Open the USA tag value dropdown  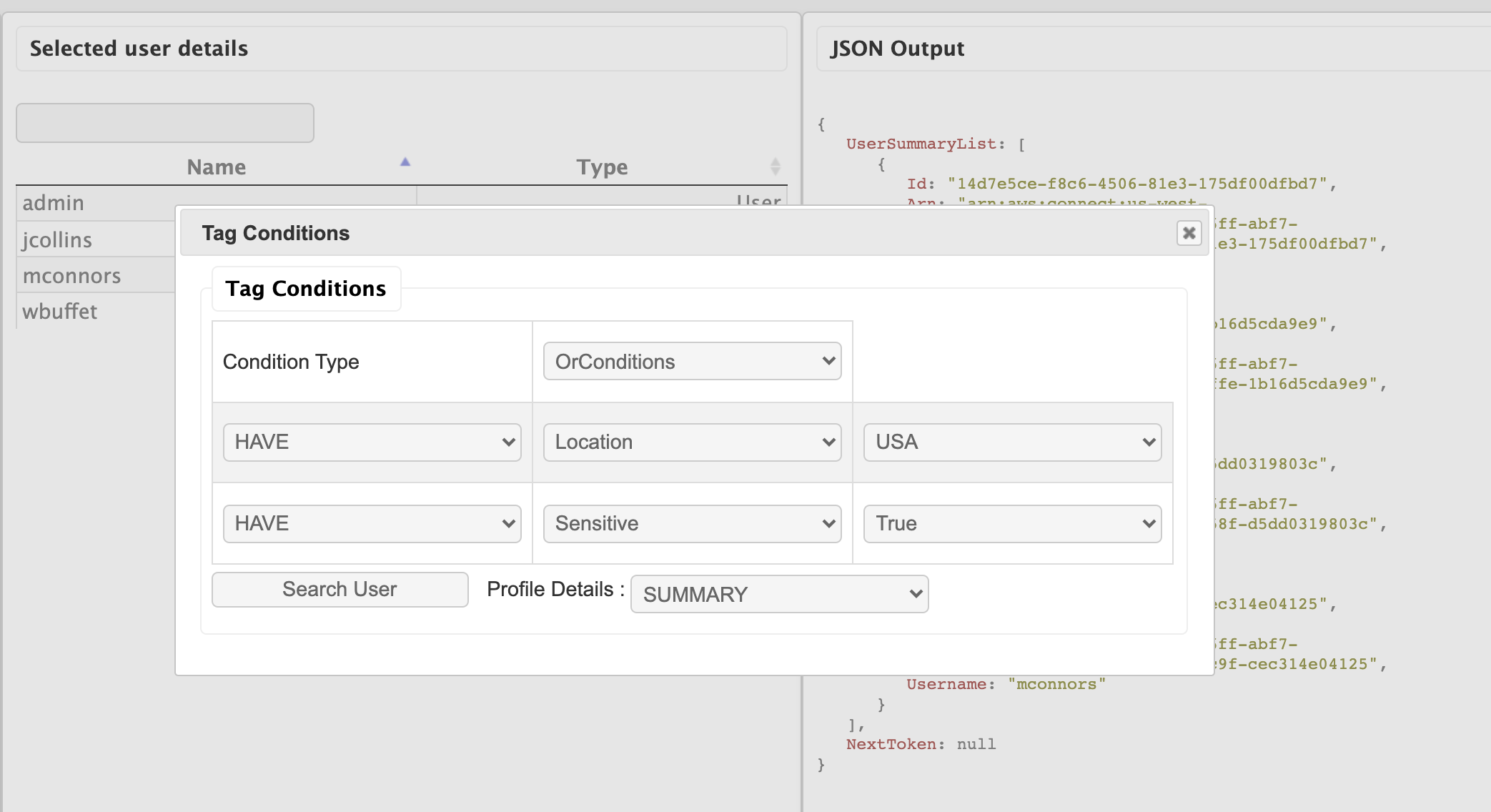tap(1012, 442)
